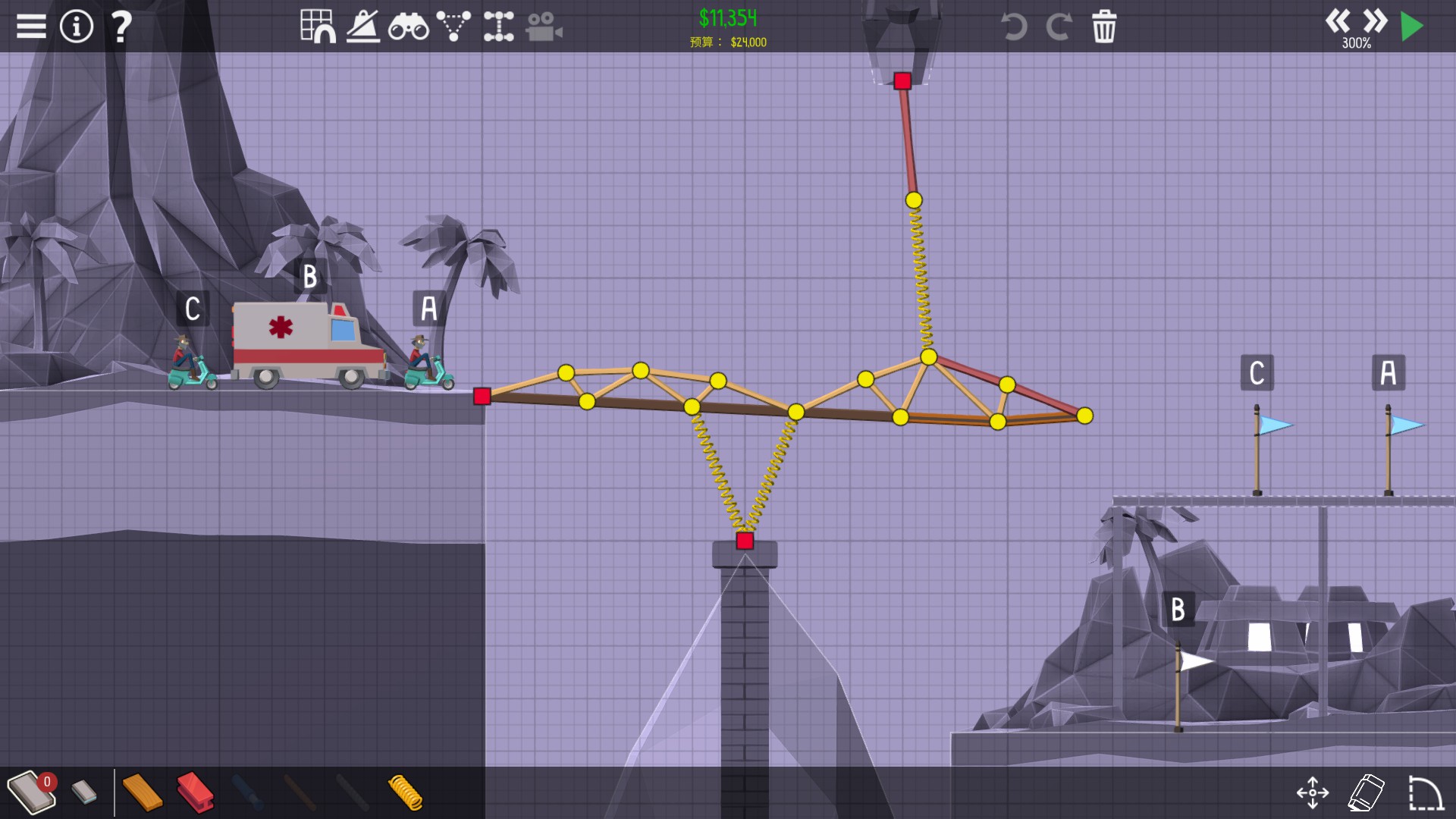Screen dimensions: 1456x819
Task: Select the red steel material
Action: (x=195, y=792)
